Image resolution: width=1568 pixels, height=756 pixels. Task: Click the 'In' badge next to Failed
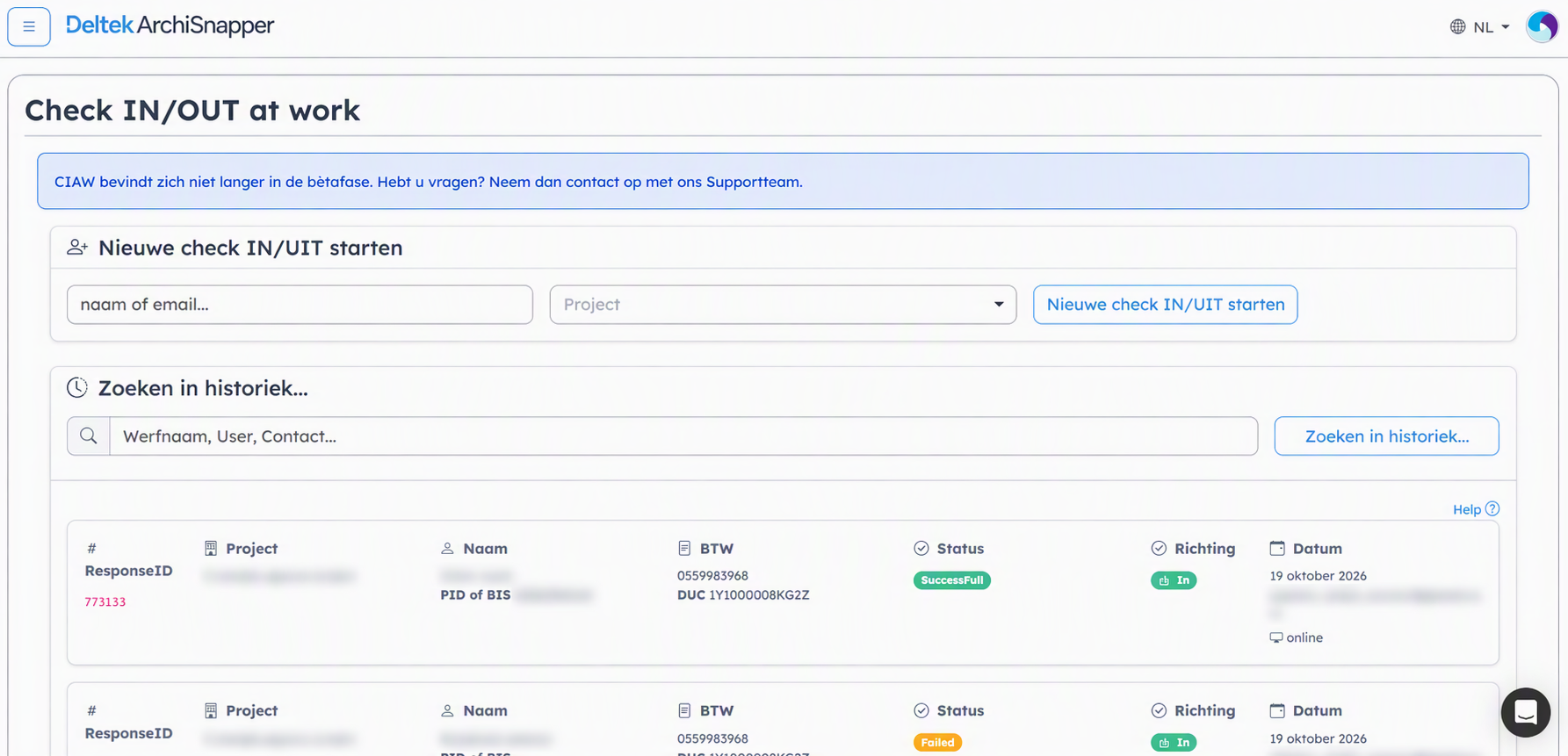pos(1174,743)
